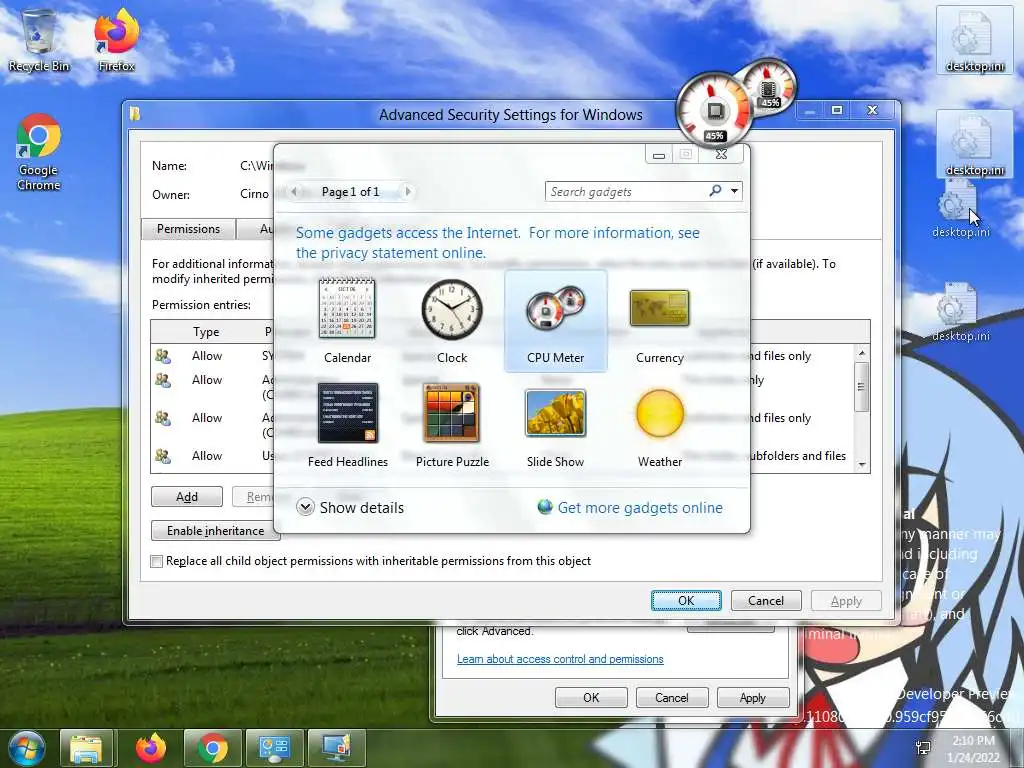Open Get more gadgets online link
Viewport: 1024px width, 768px height.
point(630,507)
